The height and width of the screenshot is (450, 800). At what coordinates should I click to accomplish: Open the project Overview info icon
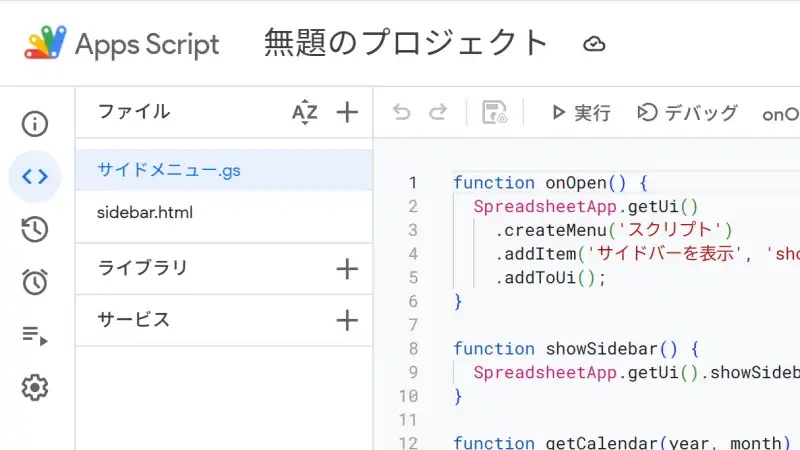(35, 124)
